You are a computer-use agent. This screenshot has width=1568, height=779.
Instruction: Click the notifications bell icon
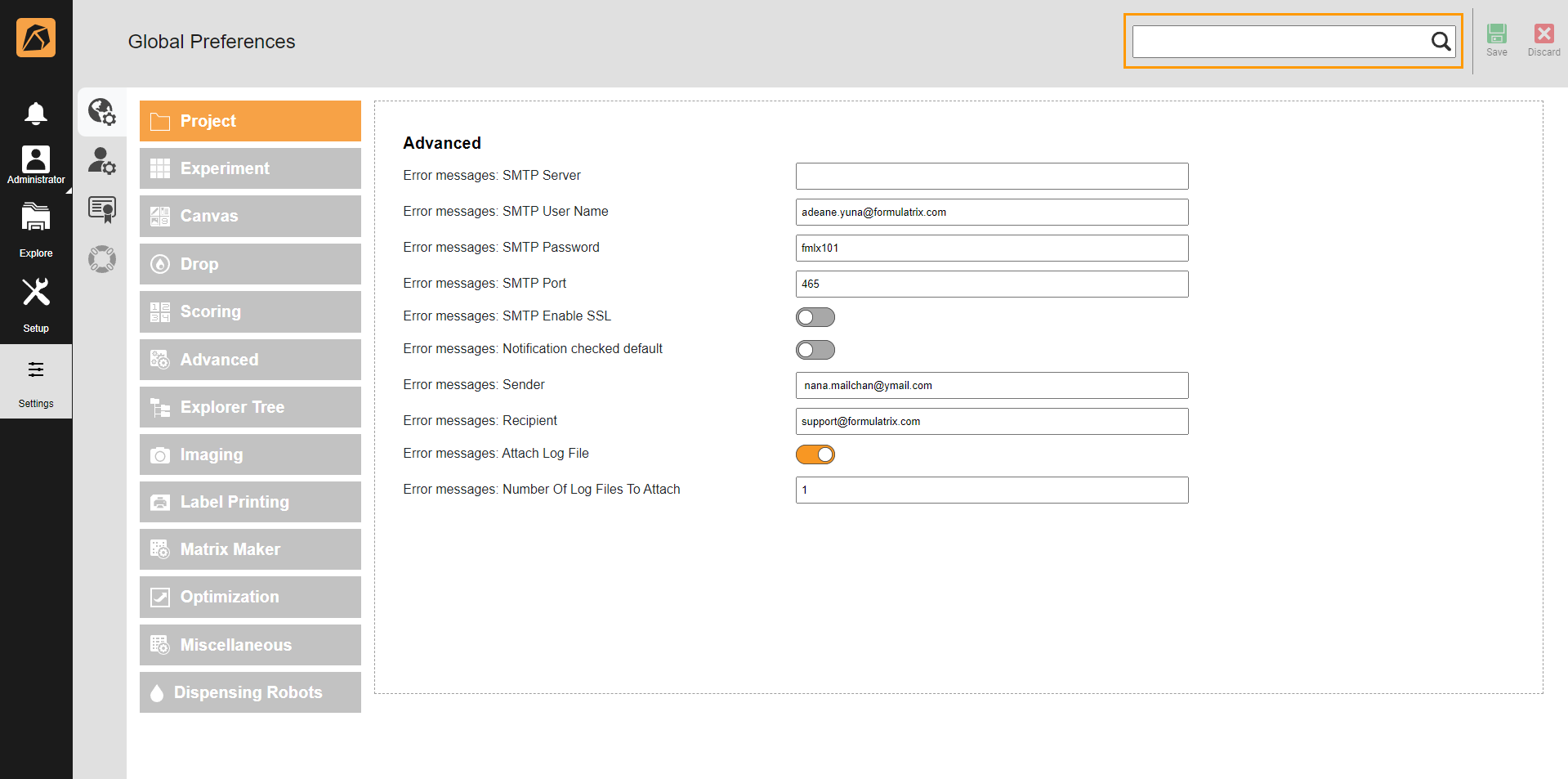pyautogui.click(x=35, y=113)
